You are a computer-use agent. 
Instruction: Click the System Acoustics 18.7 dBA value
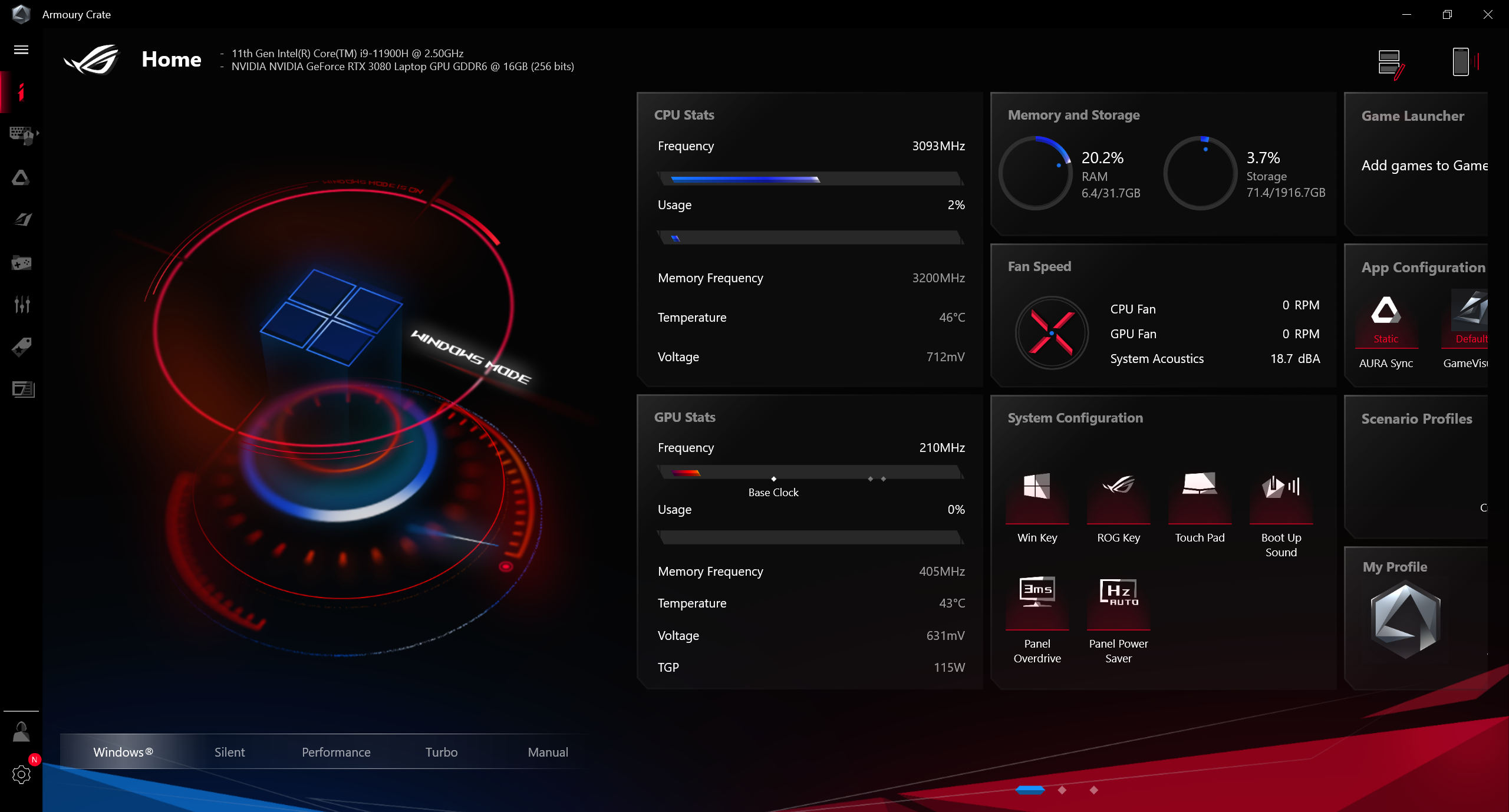pos(1295,358)
